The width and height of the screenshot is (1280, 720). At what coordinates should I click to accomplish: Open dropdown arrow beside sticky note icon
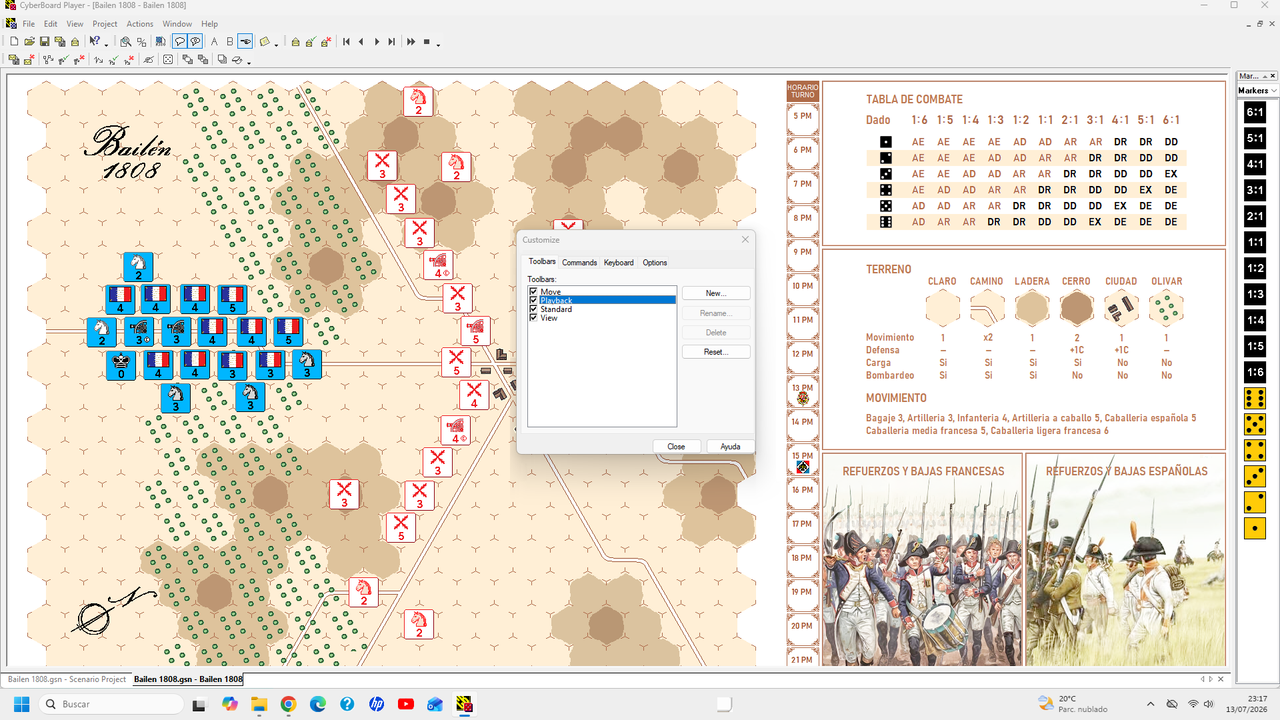point(276,43)
